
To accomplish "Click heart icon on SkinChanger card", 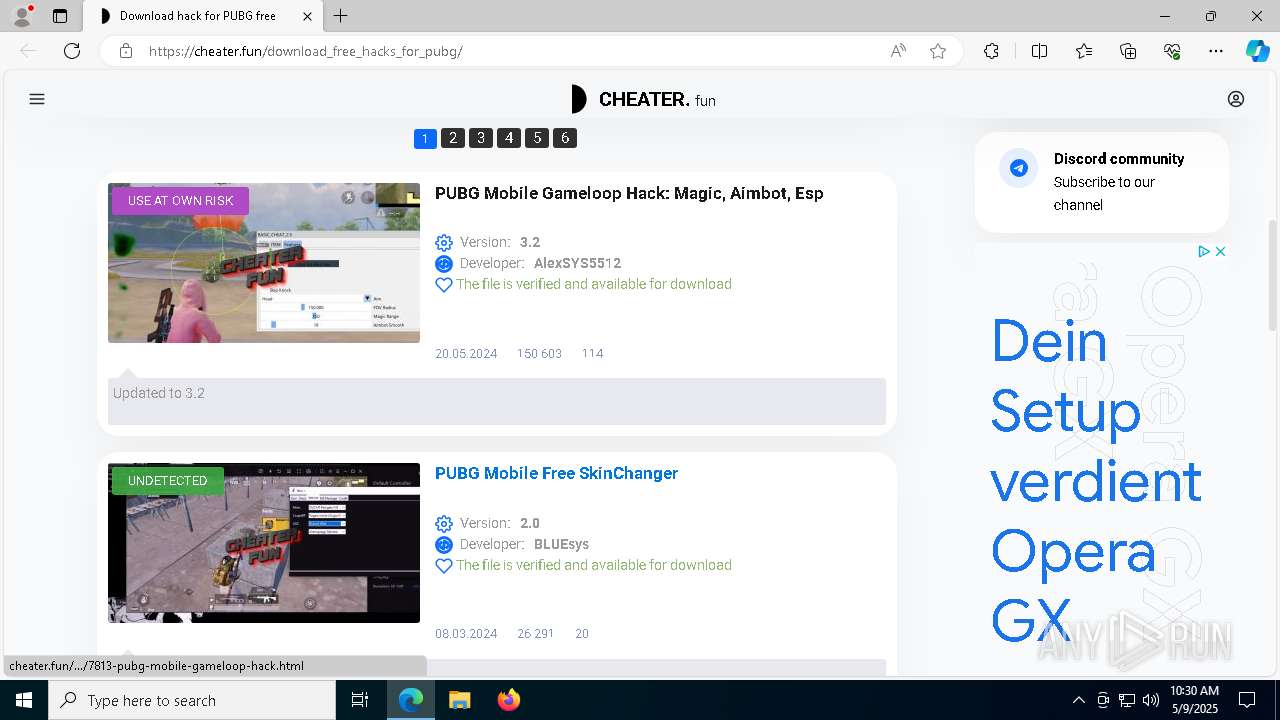I will [x=444, y=566].
